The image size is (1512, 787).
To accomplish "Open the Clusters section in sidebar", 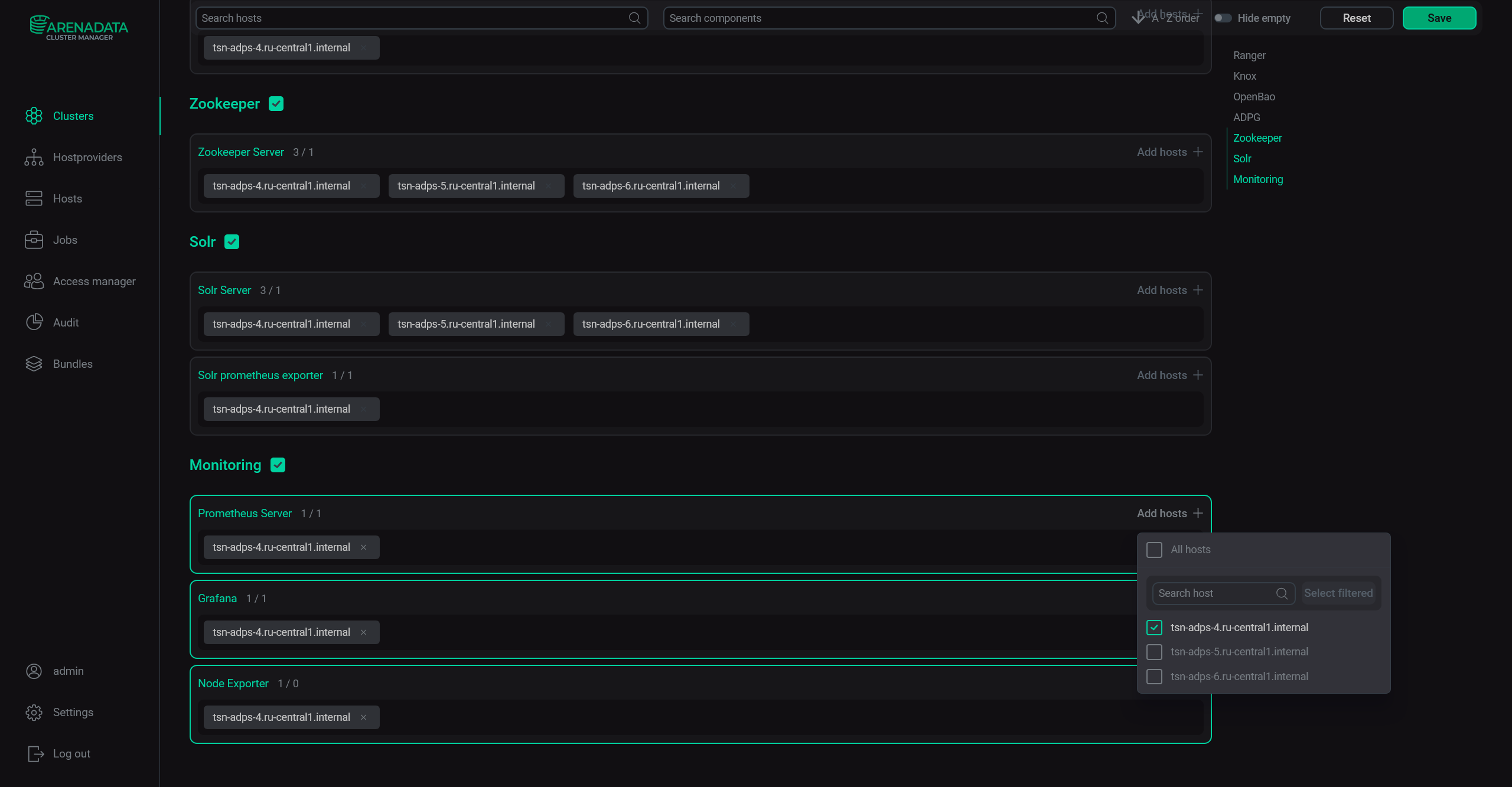I will [73, 116].
